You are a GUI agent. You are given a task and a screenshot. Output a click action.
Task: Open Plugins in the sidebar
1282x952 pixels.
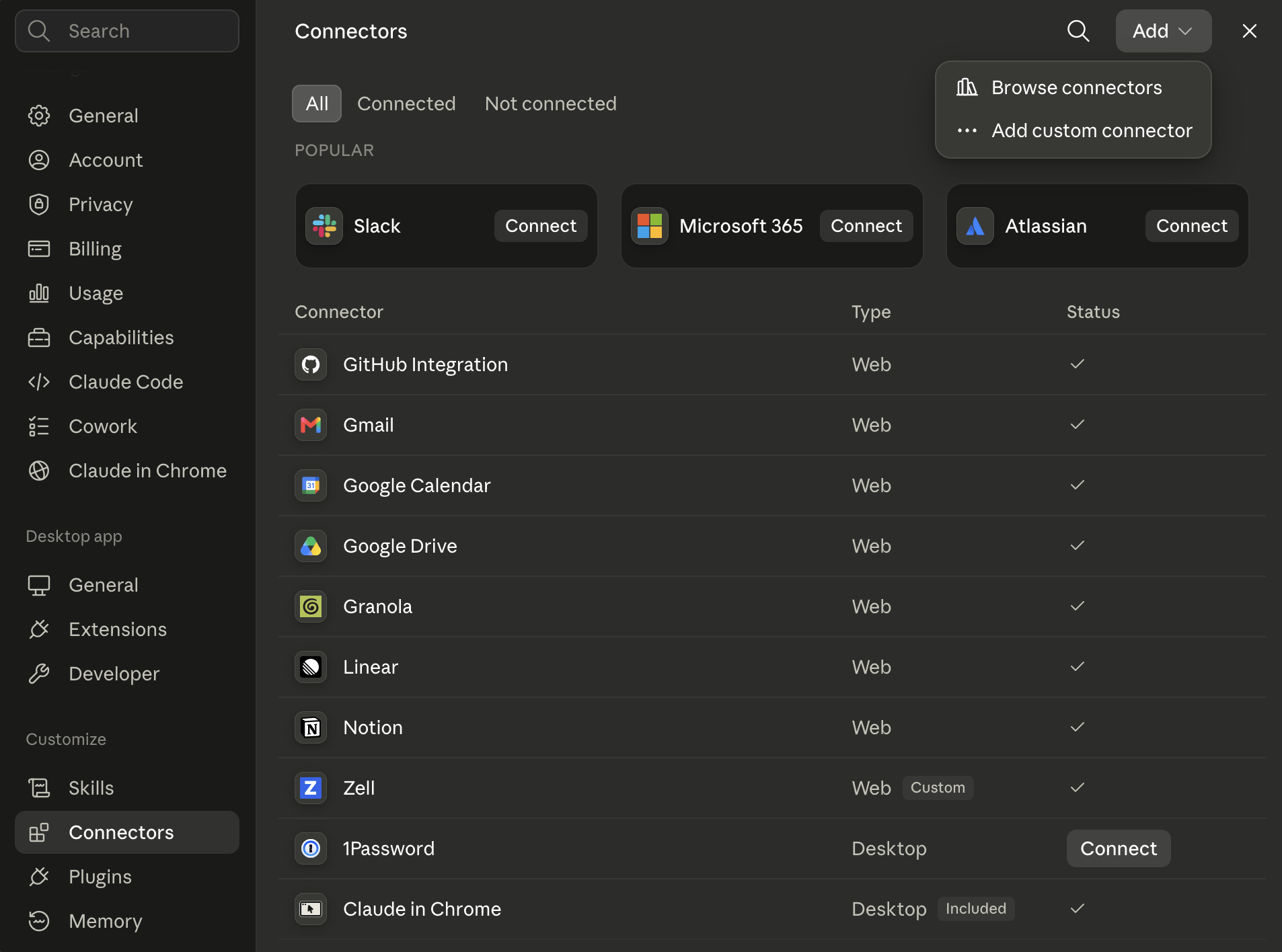126,877
